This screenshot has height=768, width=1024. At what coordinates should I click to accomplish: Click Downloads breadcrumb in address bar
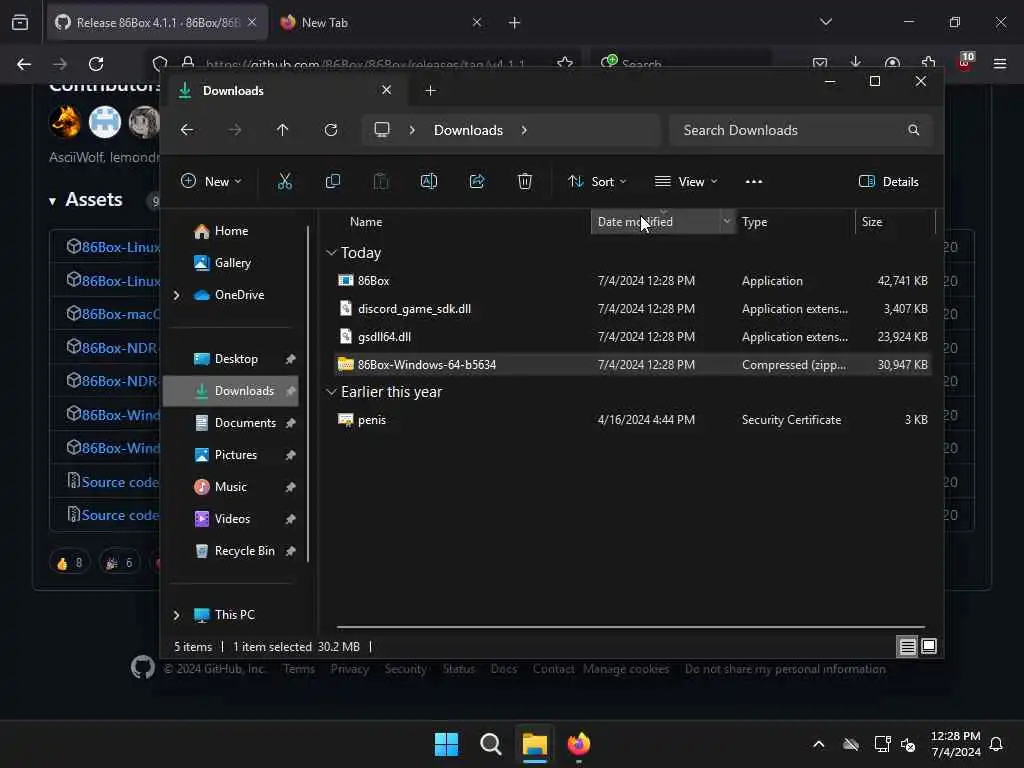(x=468, y=130)
